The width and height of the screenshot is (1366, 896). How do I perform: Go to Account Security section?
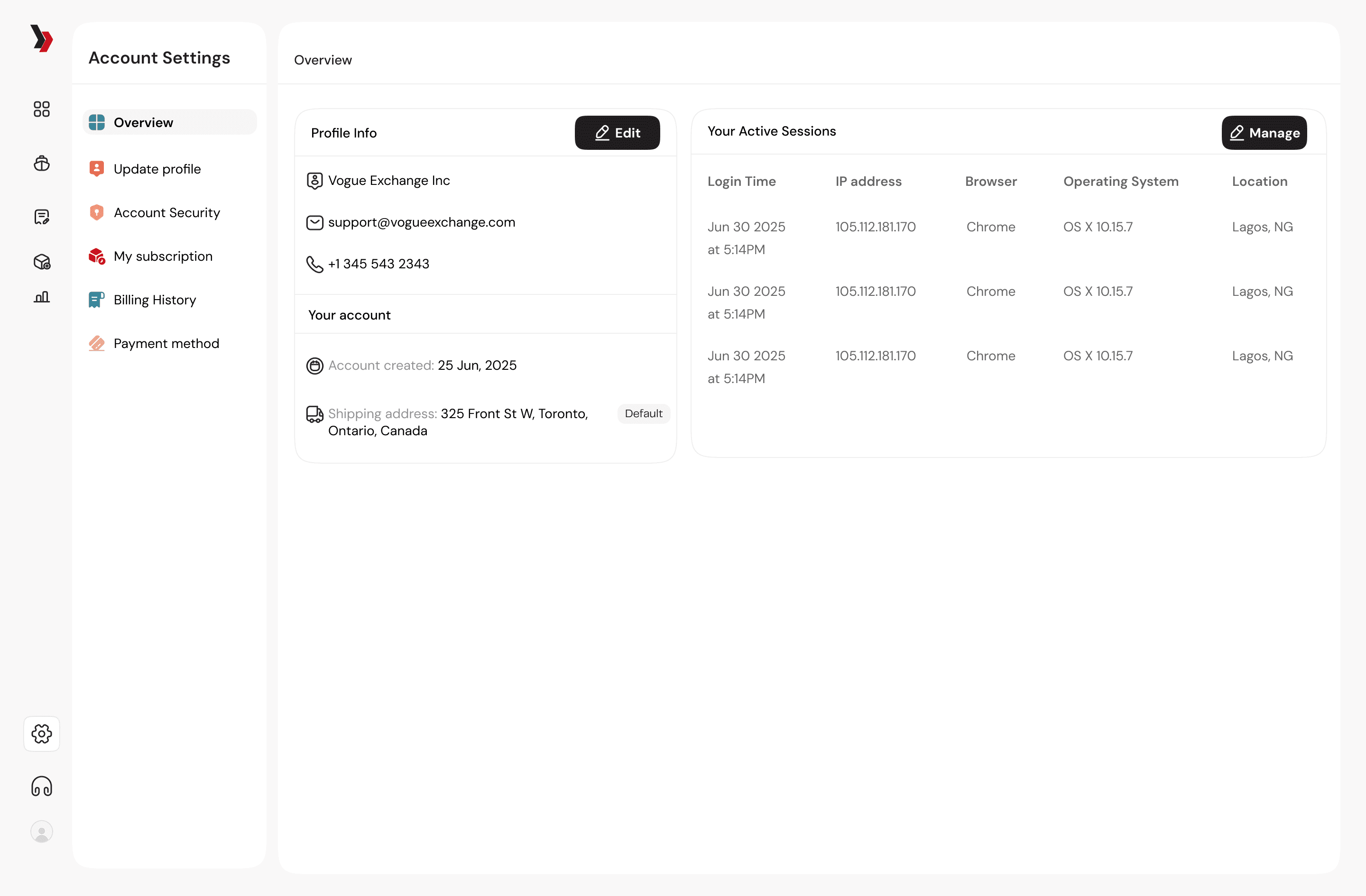166,212
